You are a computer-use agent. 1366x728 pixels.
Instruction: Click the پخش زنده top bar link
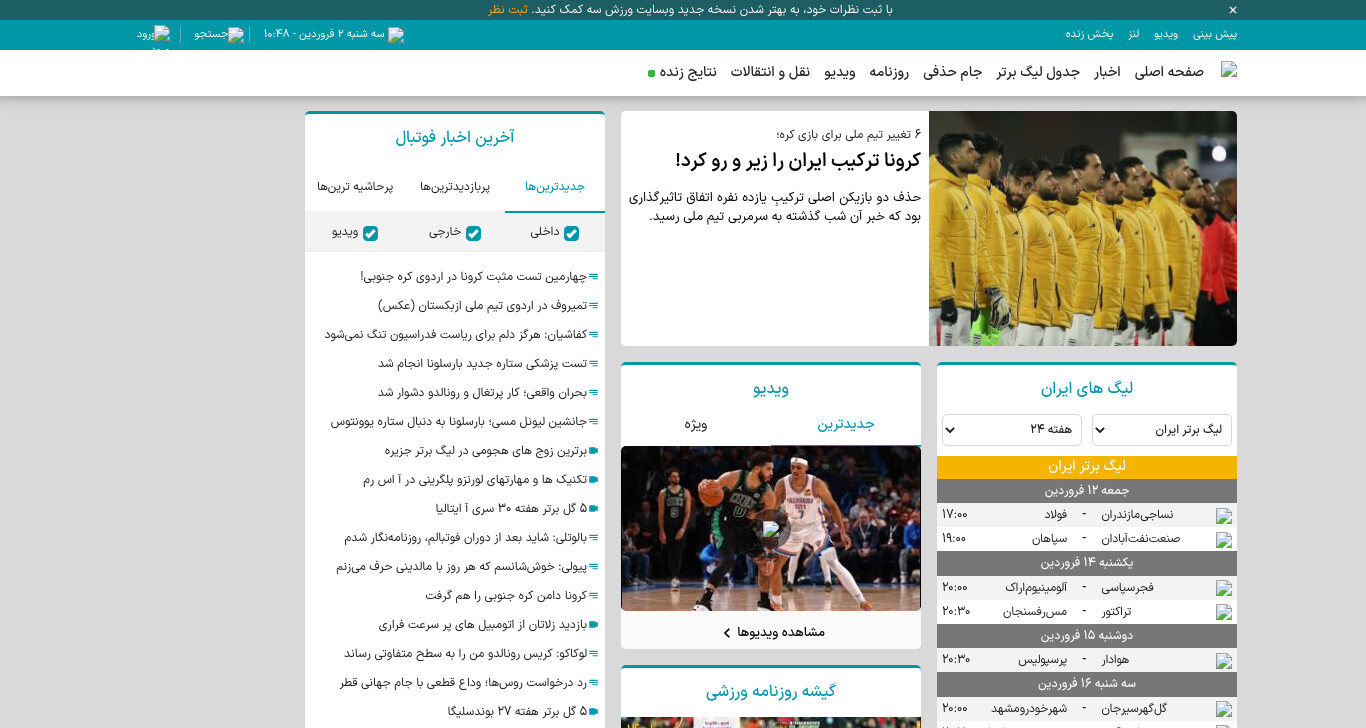(x=1089, y=34)
